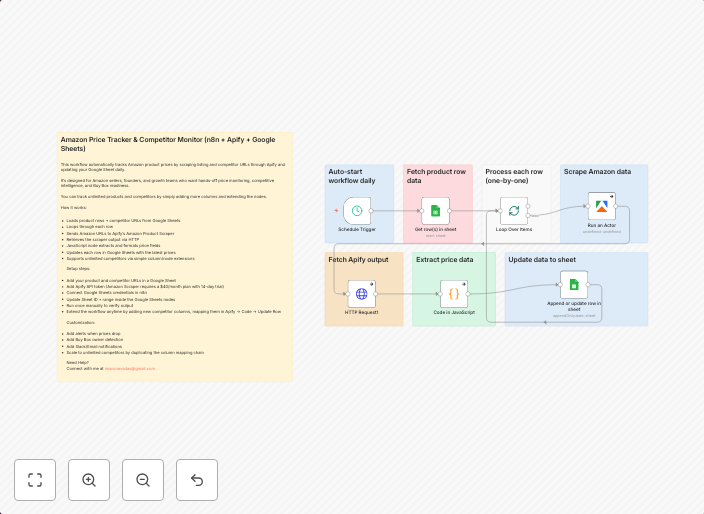Viewport: 704px width, 514px height.
Task: Select the Run an Actor Apify node
Action: (x=602, y=206)
